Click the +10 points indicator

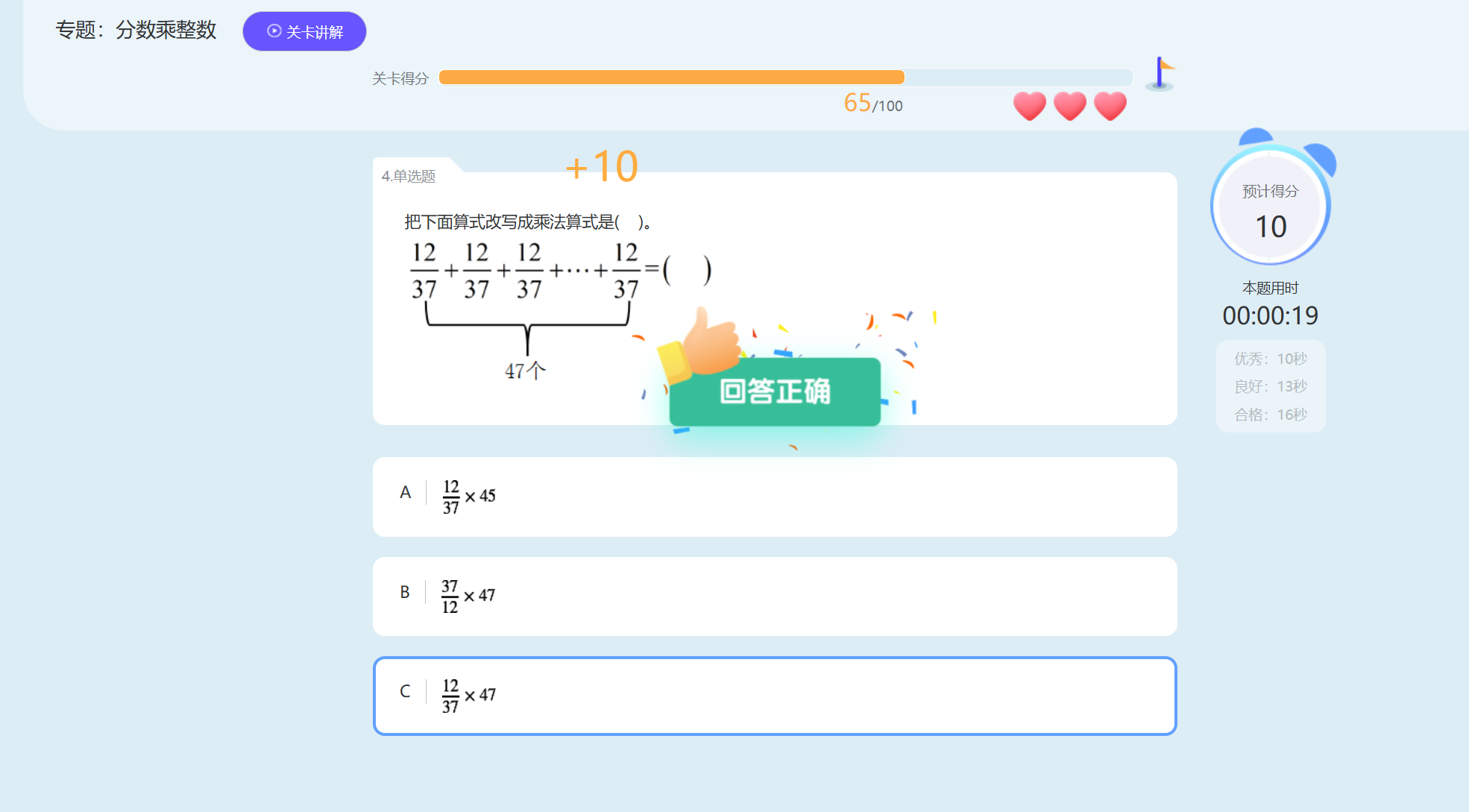602,166
